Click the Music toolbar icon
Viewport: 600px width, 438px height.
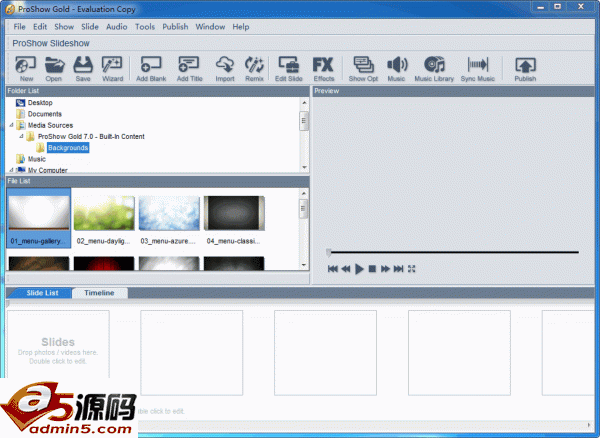396,69
